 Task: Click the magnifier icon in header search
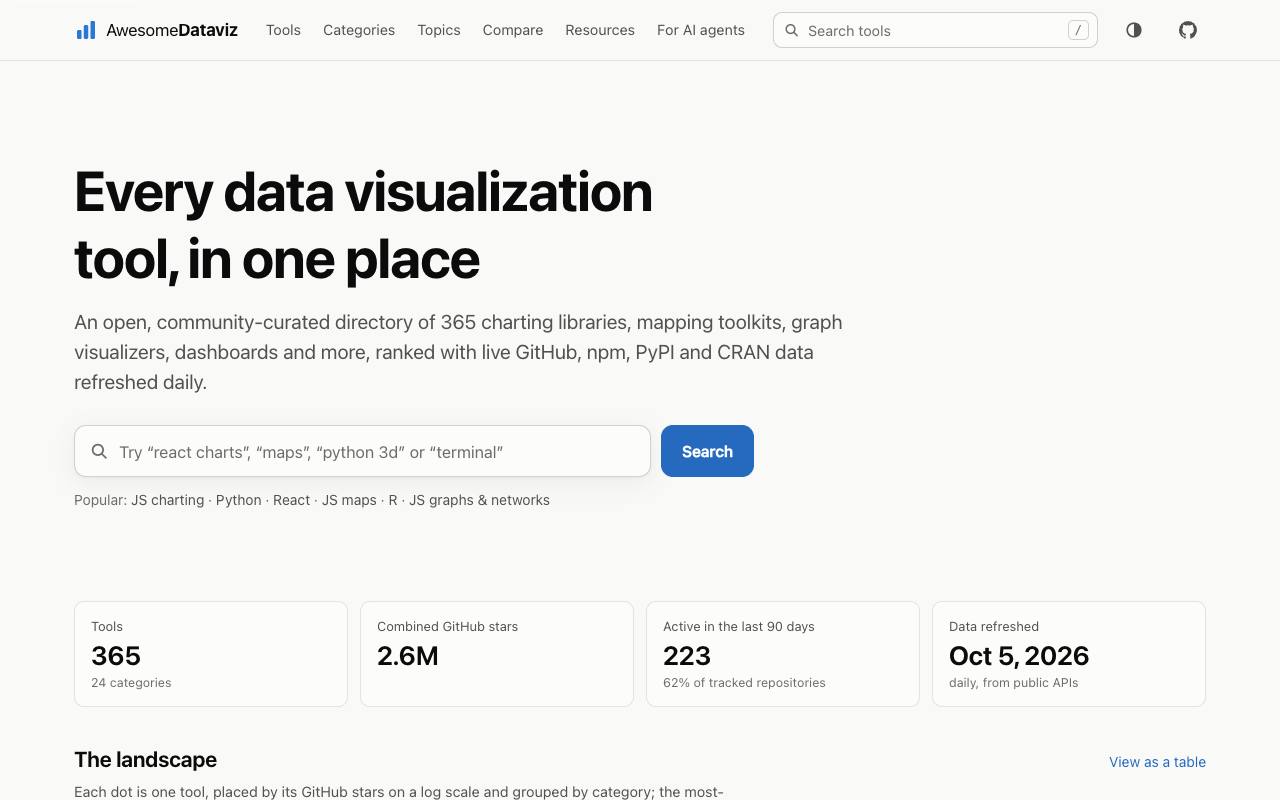792,30
